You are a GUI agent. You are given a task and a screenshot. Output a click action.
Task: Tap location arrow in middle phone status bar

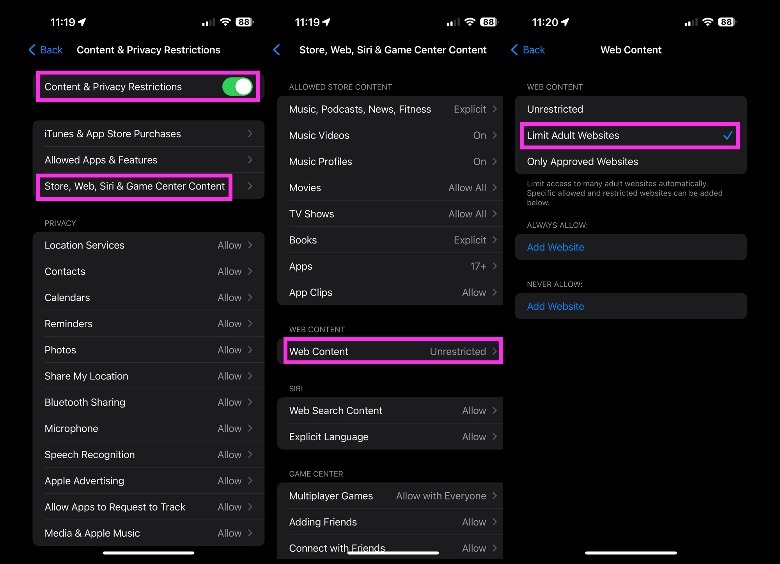pyautogui.click(x=326, y=22)
